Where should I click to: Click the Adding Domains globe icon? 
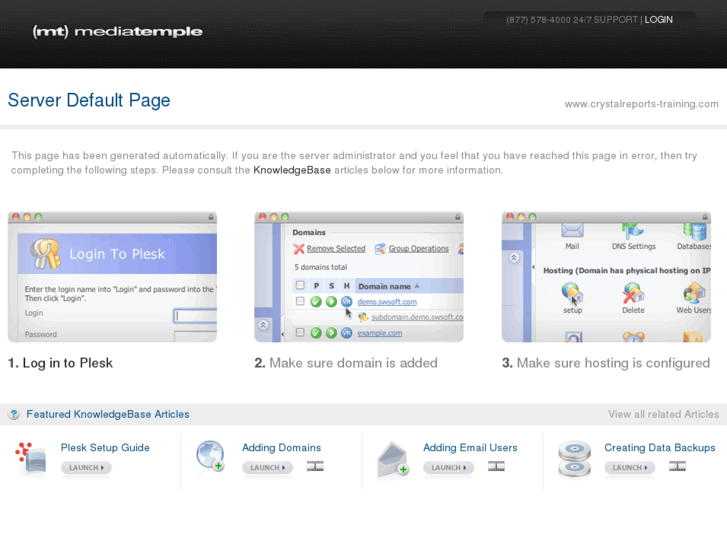pyautogui.click(x=210, y=456)
